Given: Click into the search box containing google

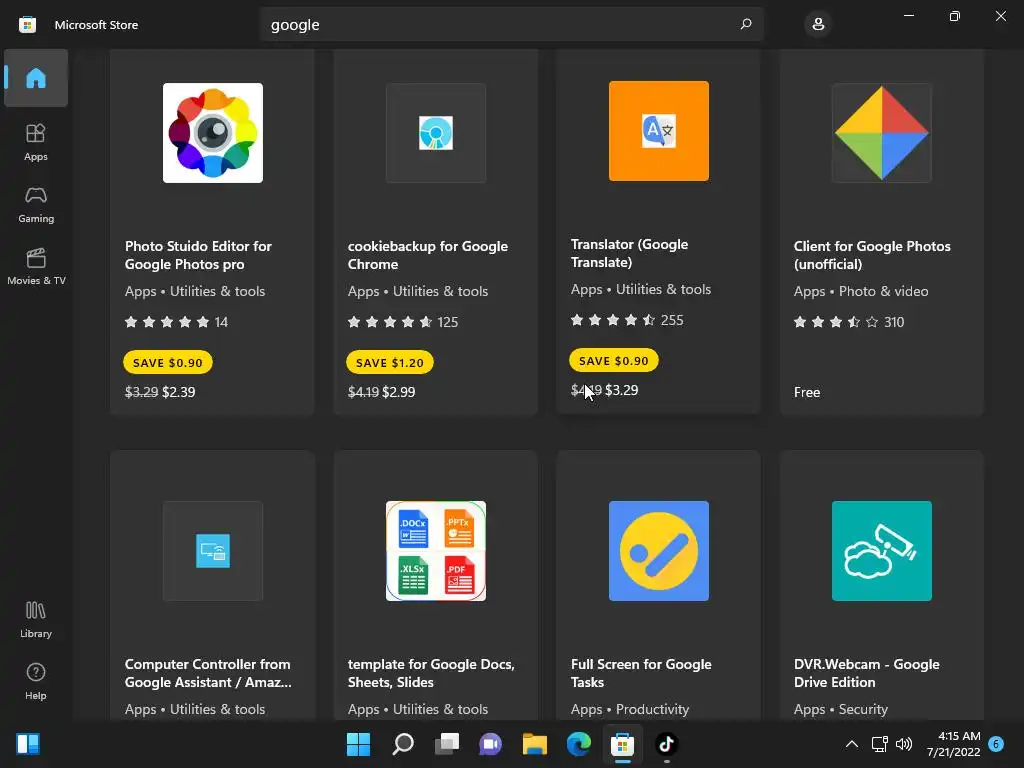Looking at the screenshot, I should 511,24.
